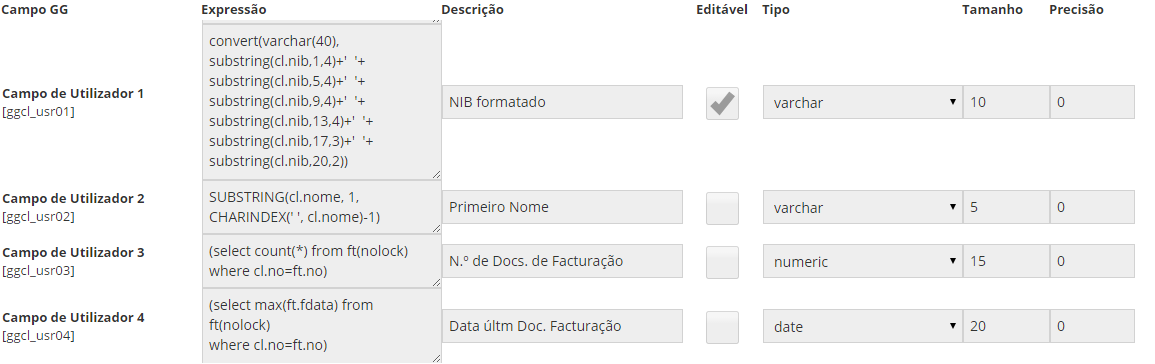Select the Primeiro Nome description field
Viewport: 1155px width, 364px height.
click(562, 207)
